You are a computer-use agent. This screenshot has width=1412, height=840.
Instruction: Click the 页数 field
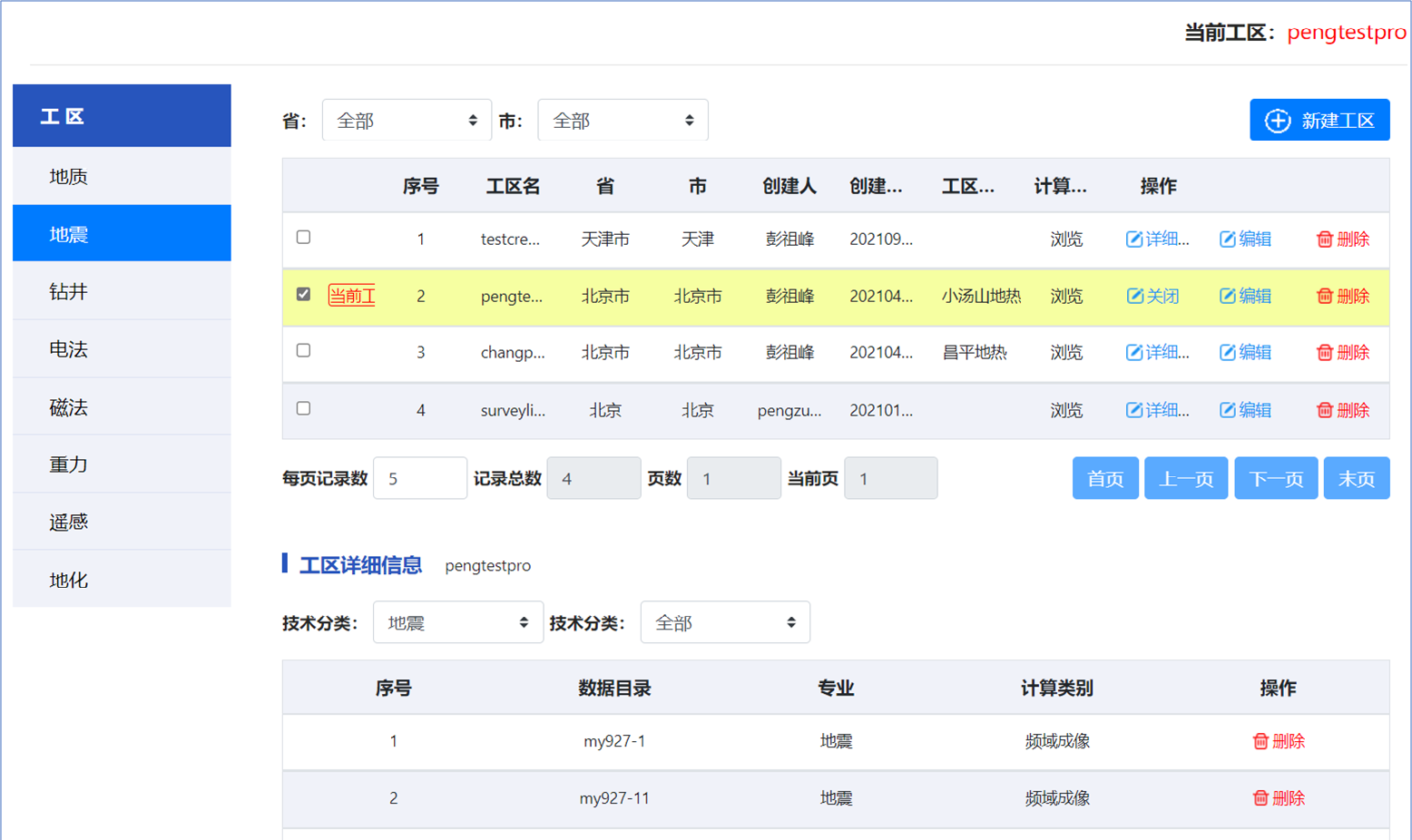tap(733, 478)
